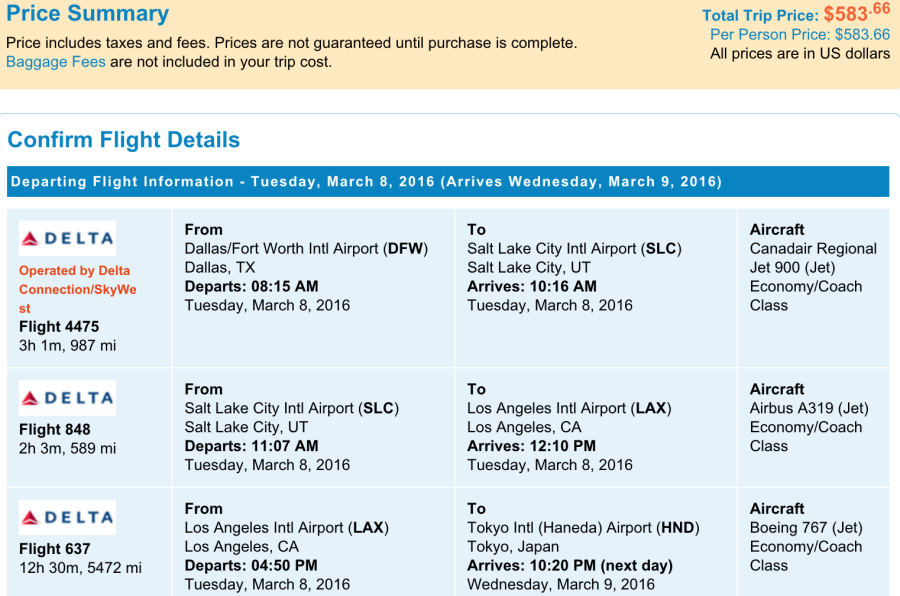Viewport: 900px width, 596px height.
Task: Click the Canadair Regional Jet 900 aircraft text
Action: click(813, 258)
